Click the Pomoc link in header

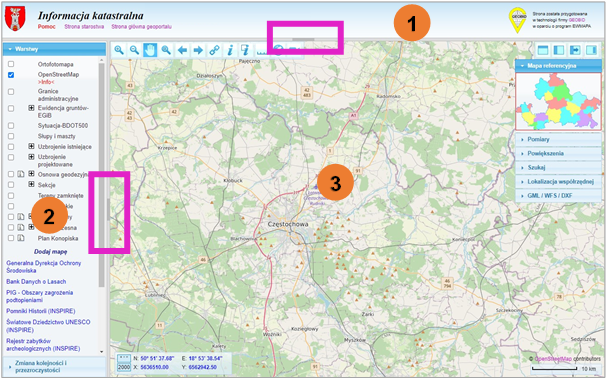pyautogui.click(x=46, y=27)
